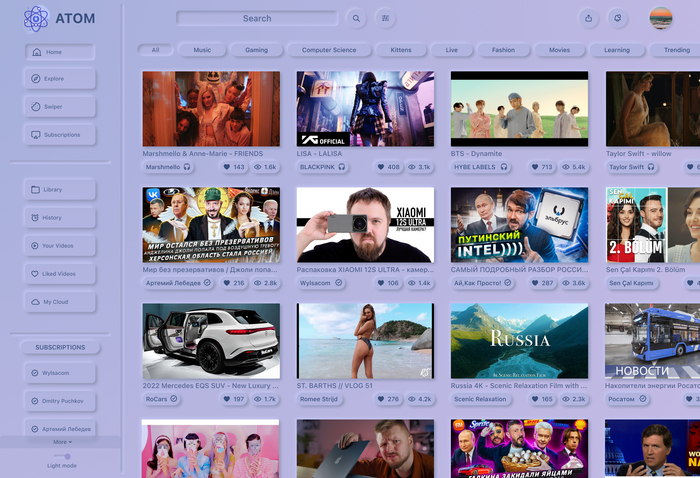The image size is (700, 478).
Task: Go to Home in the sidebar
Action: pos(60,52)
